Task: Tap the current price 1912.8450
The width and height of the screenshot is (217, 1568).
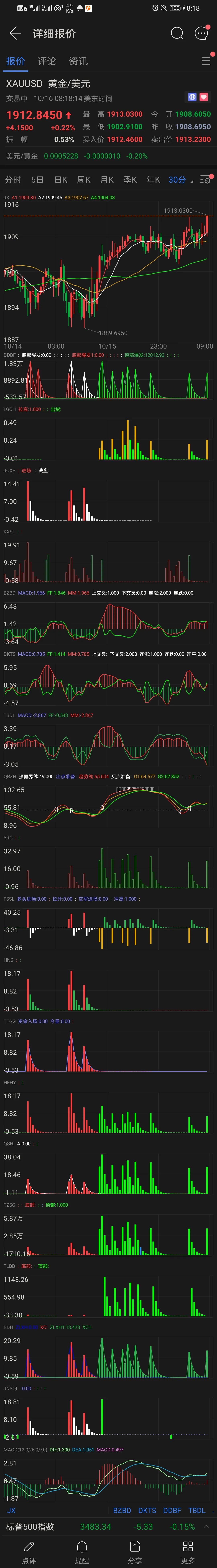Action: [x=34, y=115]
